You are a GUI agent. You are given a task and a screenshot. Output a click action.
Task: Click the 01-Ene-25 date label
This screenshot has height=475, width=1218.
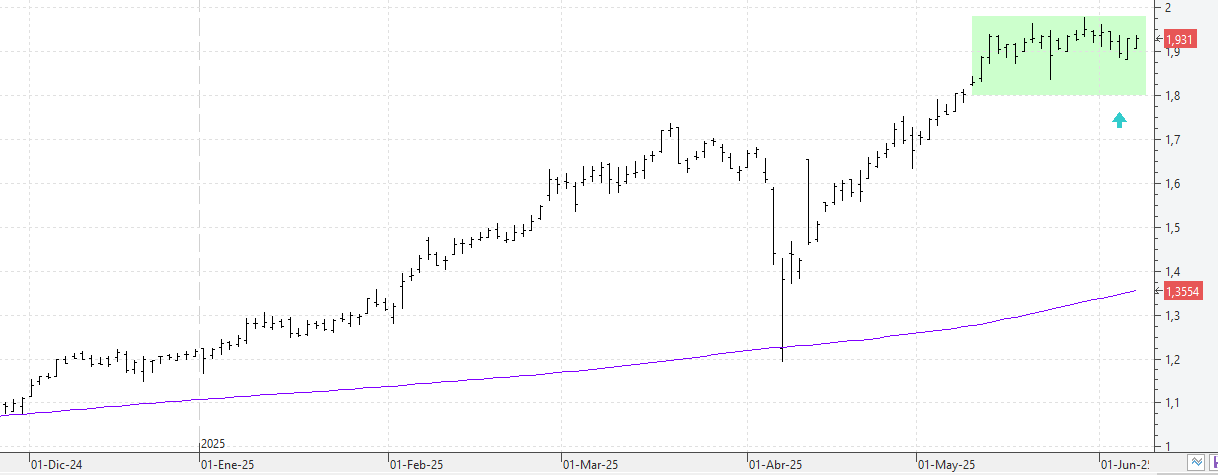pos(227,465)
